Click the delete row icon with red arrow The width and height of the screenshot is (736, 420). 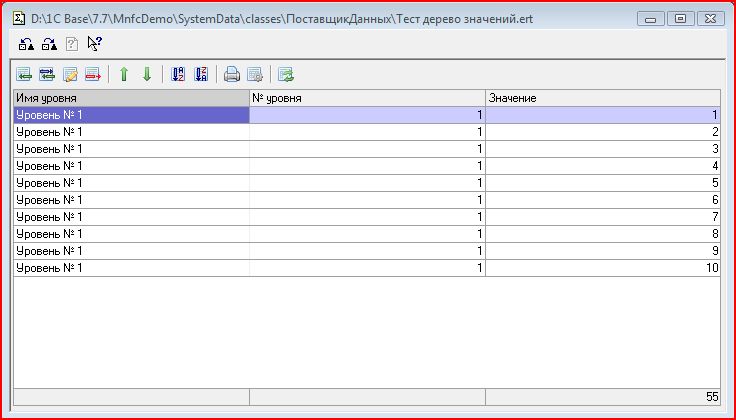coord(93,74)
